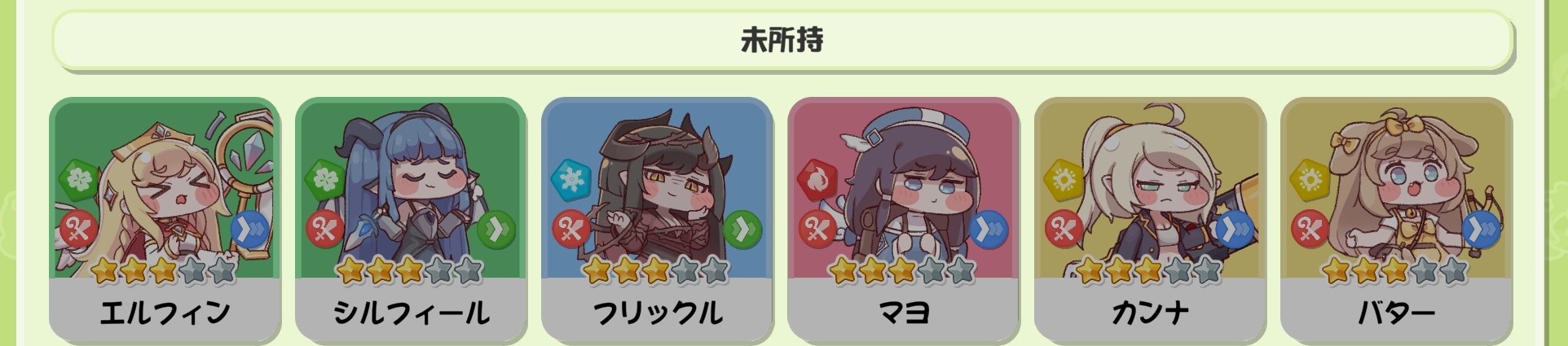Click the red crossed-tools icon on フリックル
The width and height of the screenshot is (1568, 346).
(570, 230)
